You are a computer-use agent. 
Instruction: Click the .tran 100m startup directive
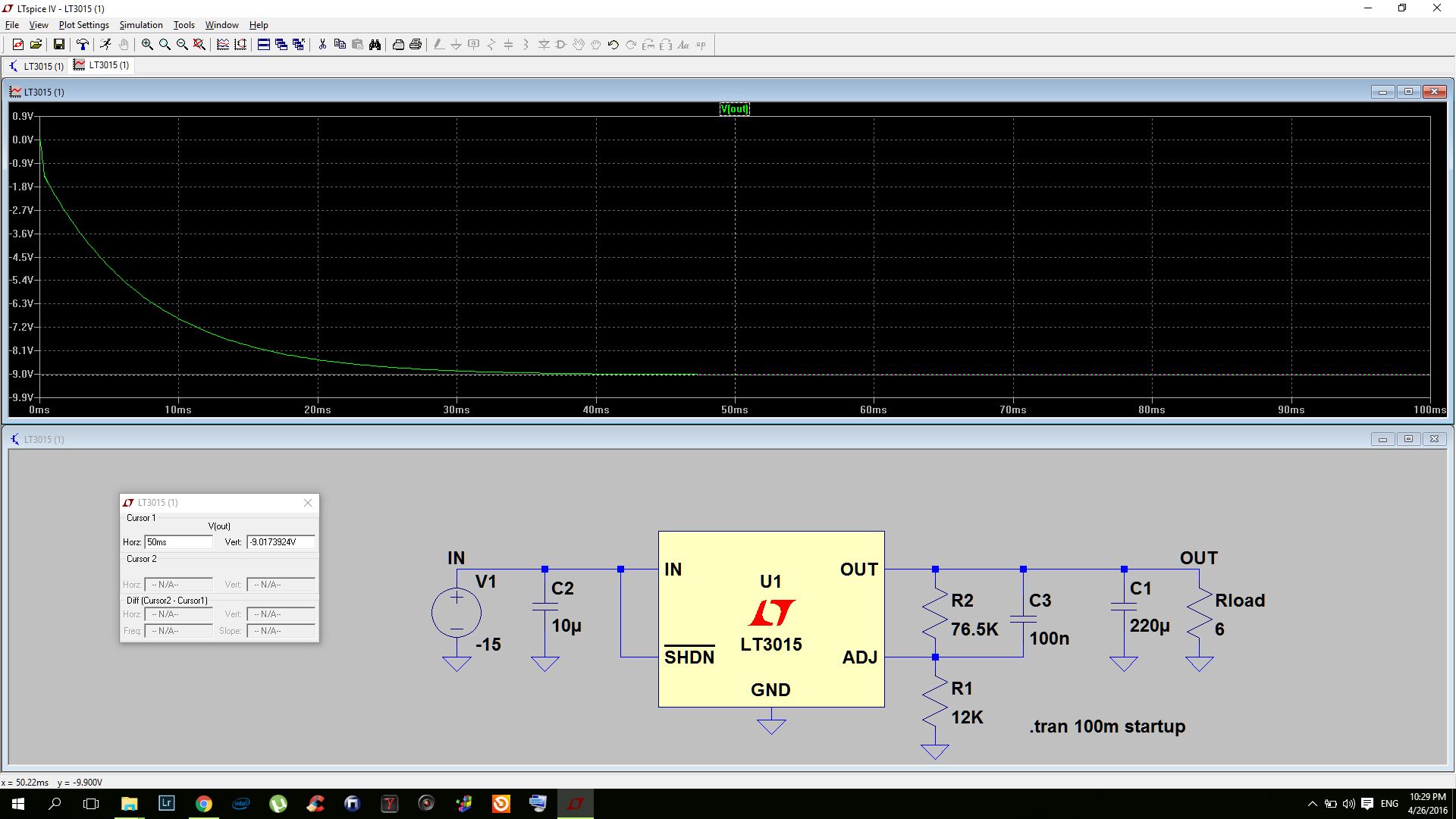1107,726
